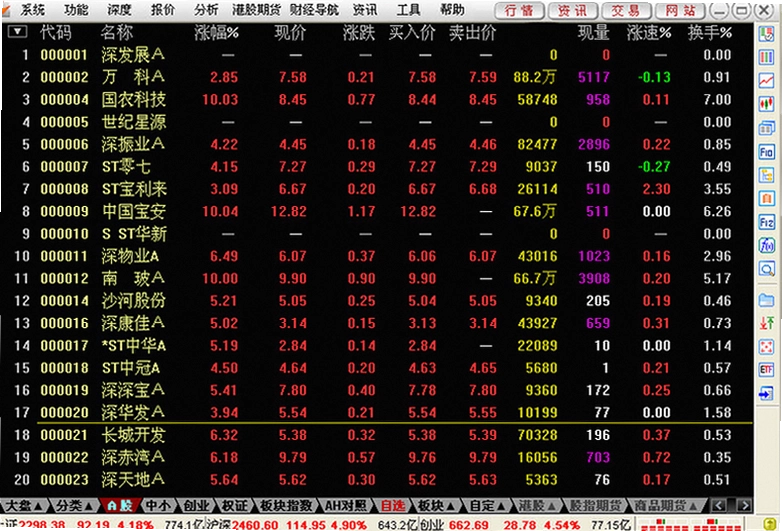This screenshot has width=782, height=531.
Task: Expand the 分类 tab menu
Action: tap(74, 506)
